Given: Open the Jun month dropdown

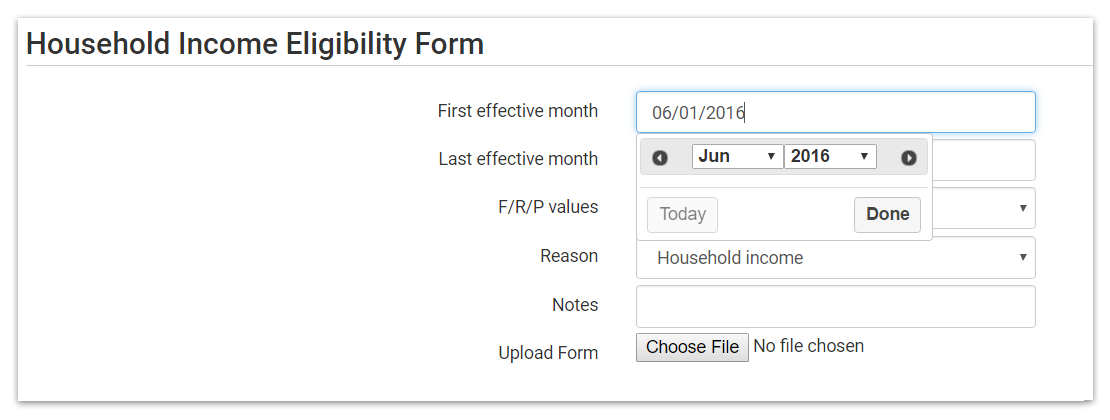Looking at the screenshot, I should click(737, 157).
